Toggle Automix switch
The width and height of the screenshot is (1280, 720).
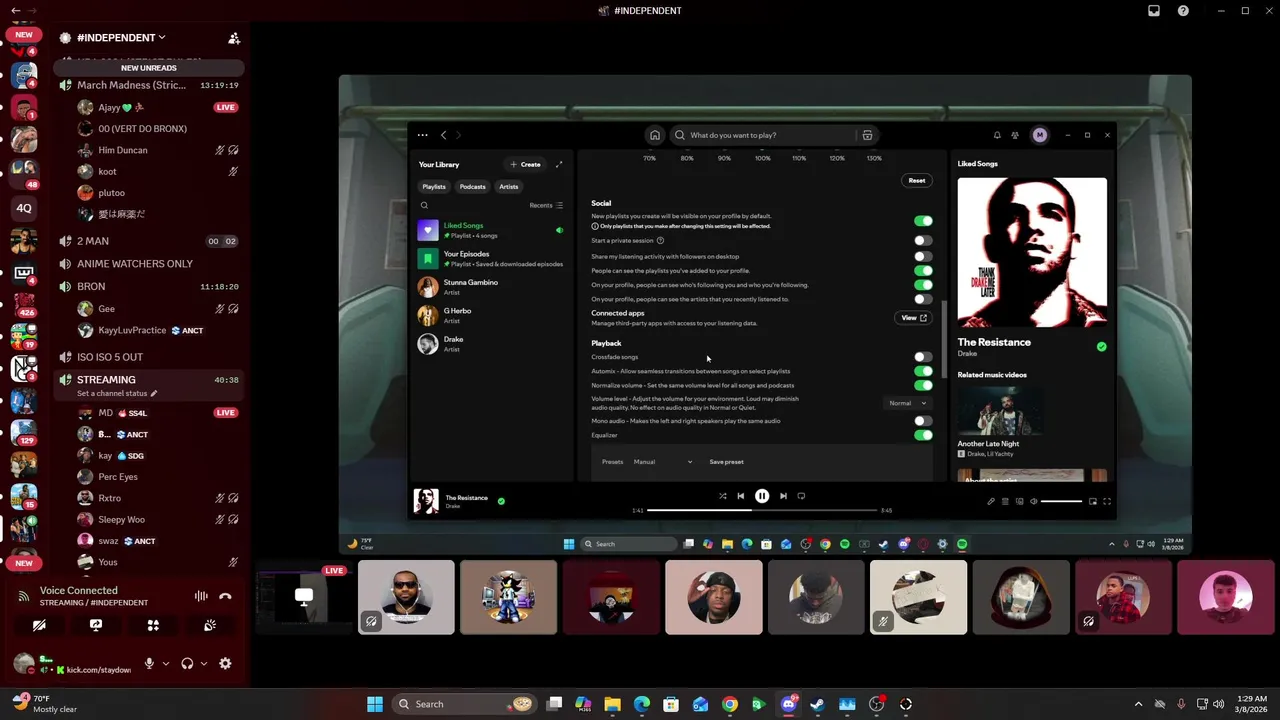coord(923,371)
